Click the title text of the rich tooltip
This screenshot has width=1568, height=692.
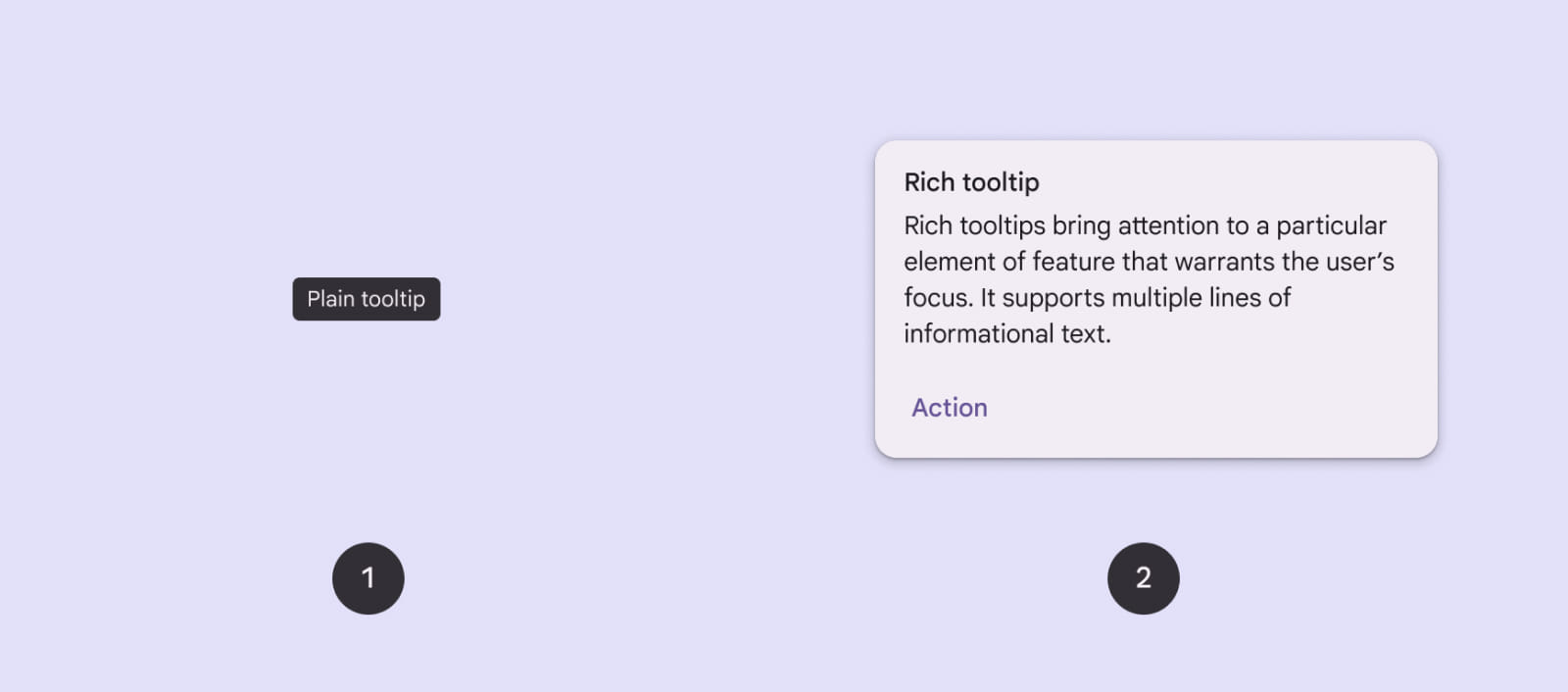(x=971, y=181)
